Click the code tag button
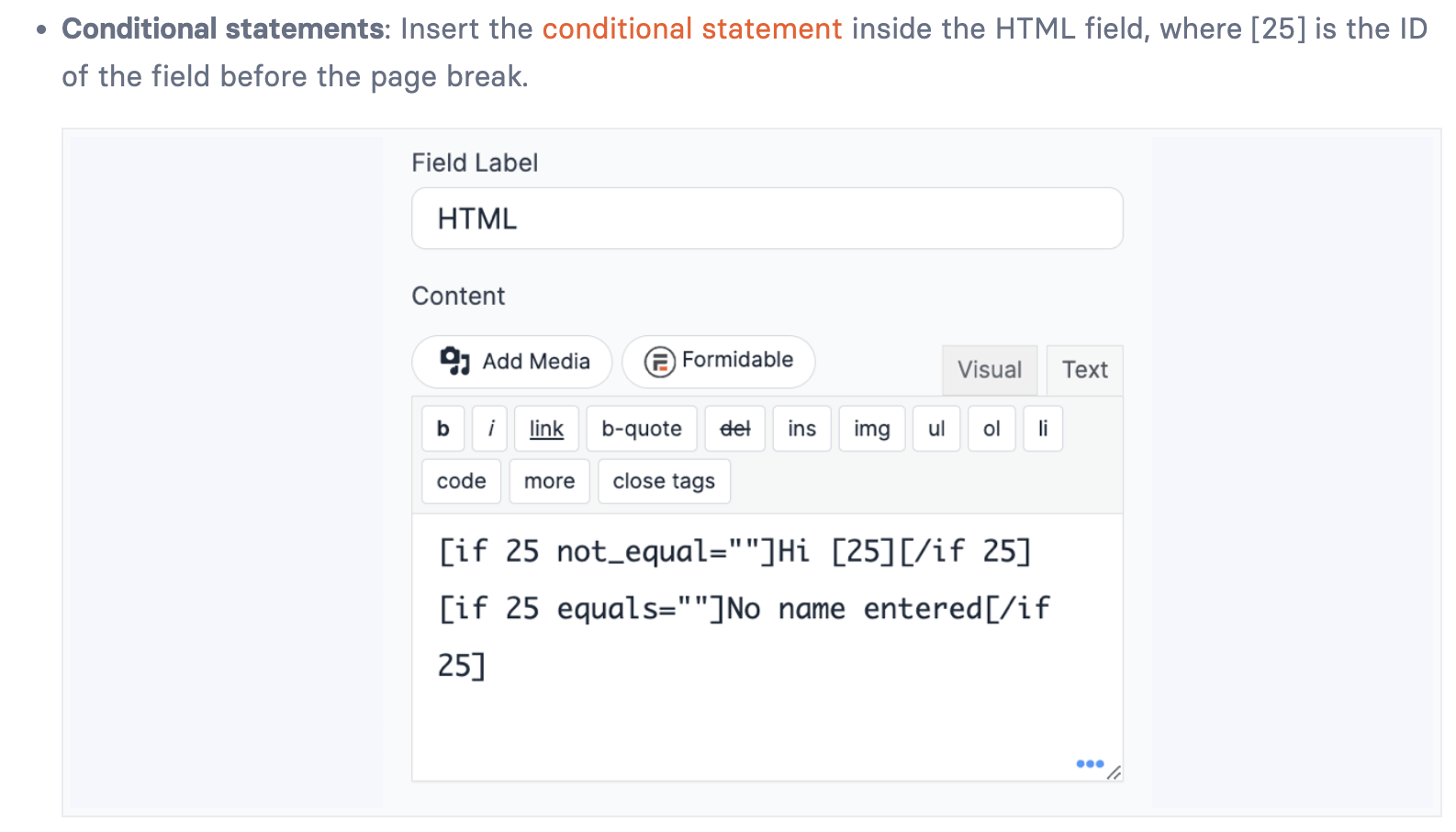 point(461,481)
